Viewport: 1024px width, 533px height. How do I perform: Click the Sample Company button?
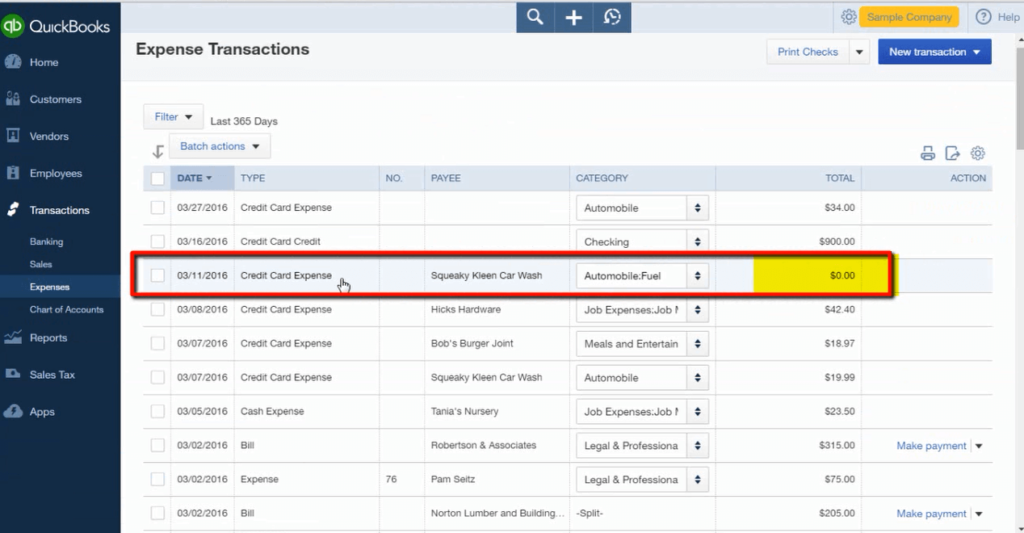tap(909, 17)
